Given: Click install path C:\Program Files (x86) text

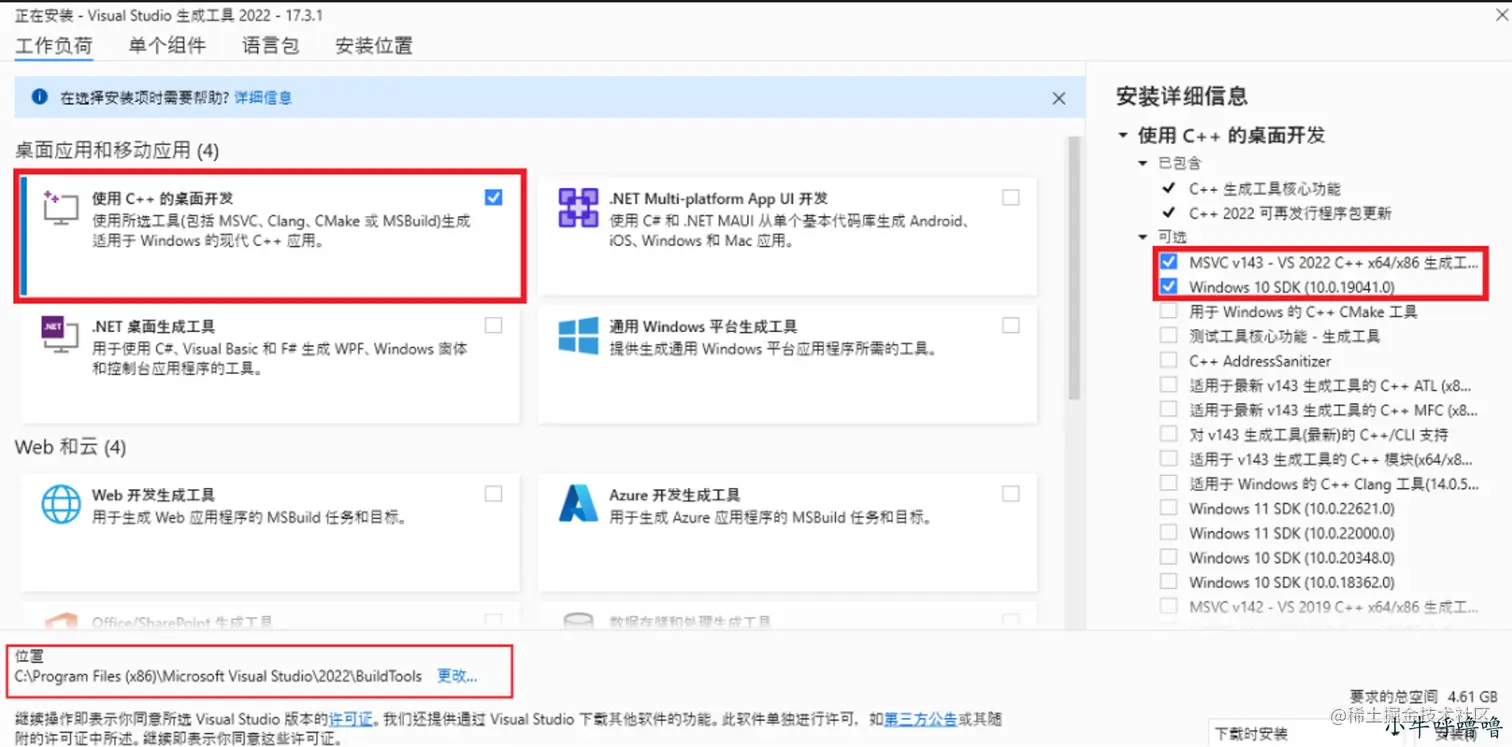Looking at the screenshot, I should 218,676.
